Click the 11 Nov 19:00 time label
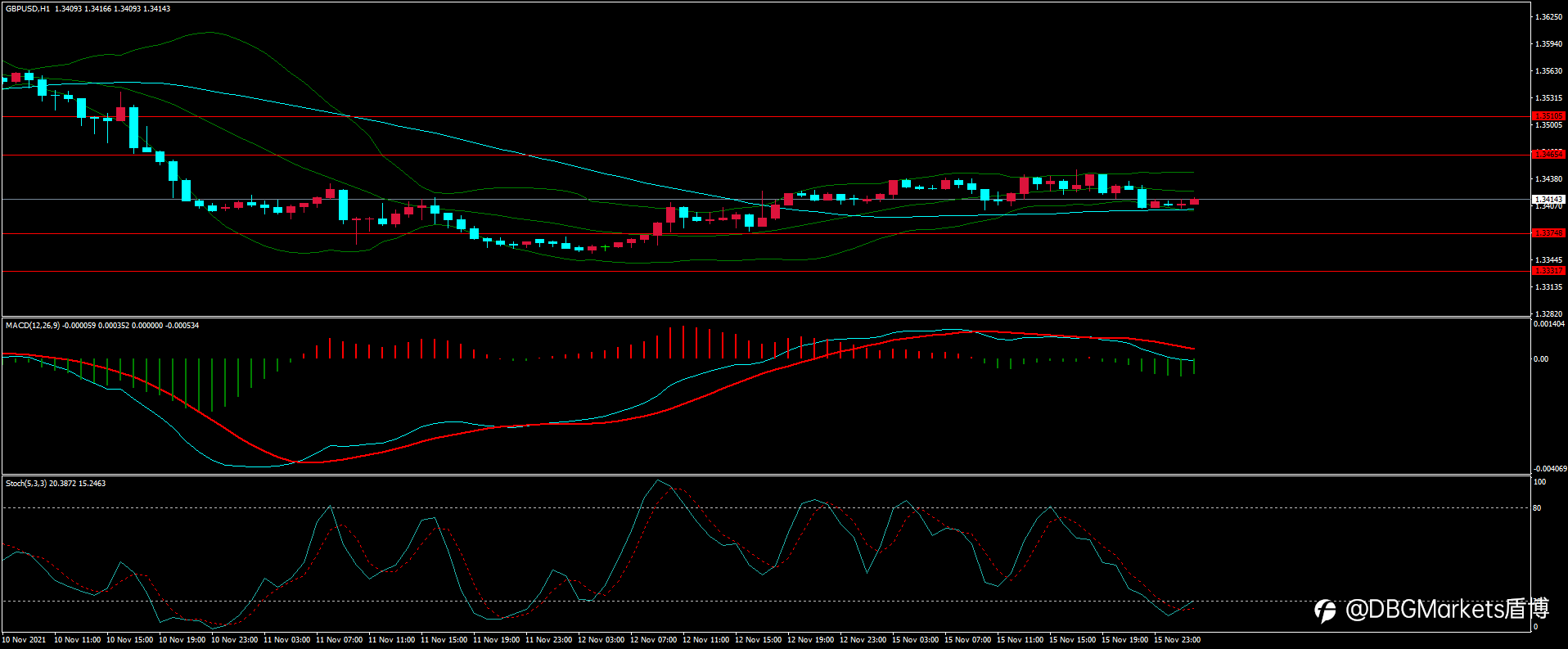The height and width of the screenshot is (649, 1568). (496, 640)
